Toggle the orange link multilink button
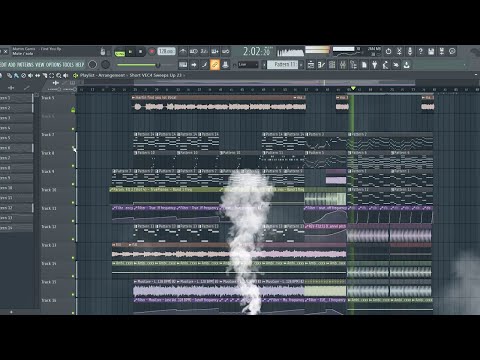Image resolution: width=480 pixels, height=360 pixels. pos(215,65)
